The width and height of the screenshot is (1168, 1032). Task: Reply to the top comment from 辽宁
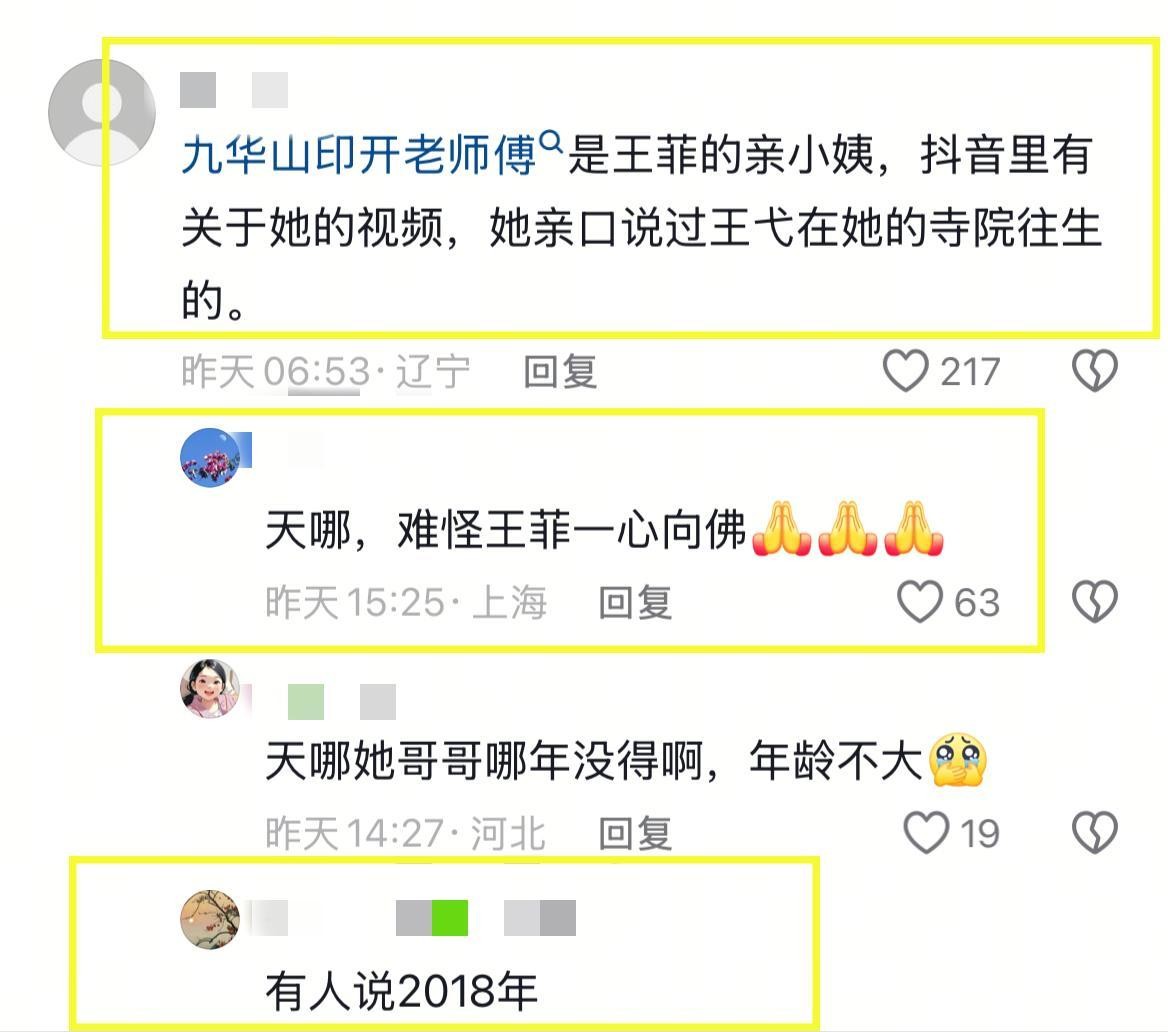[x=560, y=371]
